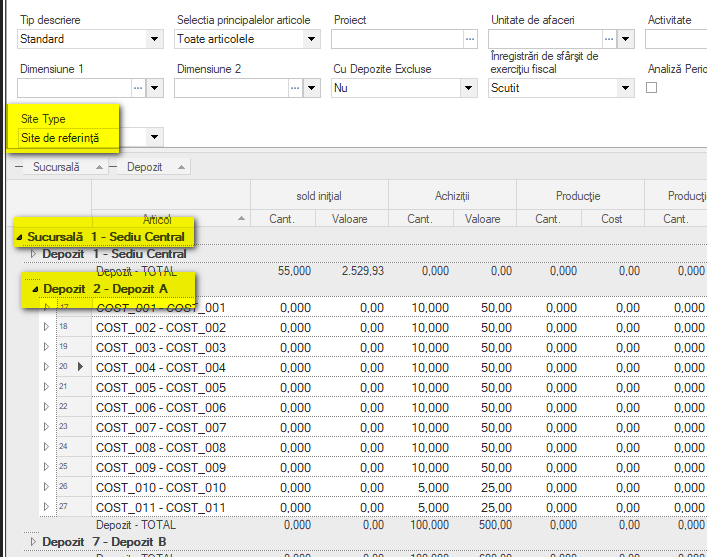Click the sort arrow on Sucursală grouping

(99, 167)
